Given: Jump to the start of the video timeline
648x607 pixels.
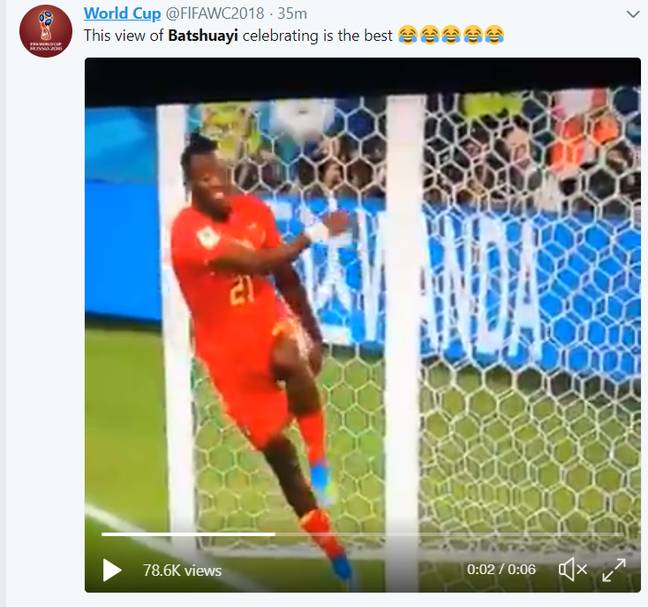Looking at the screenshot, I should 103,534.
